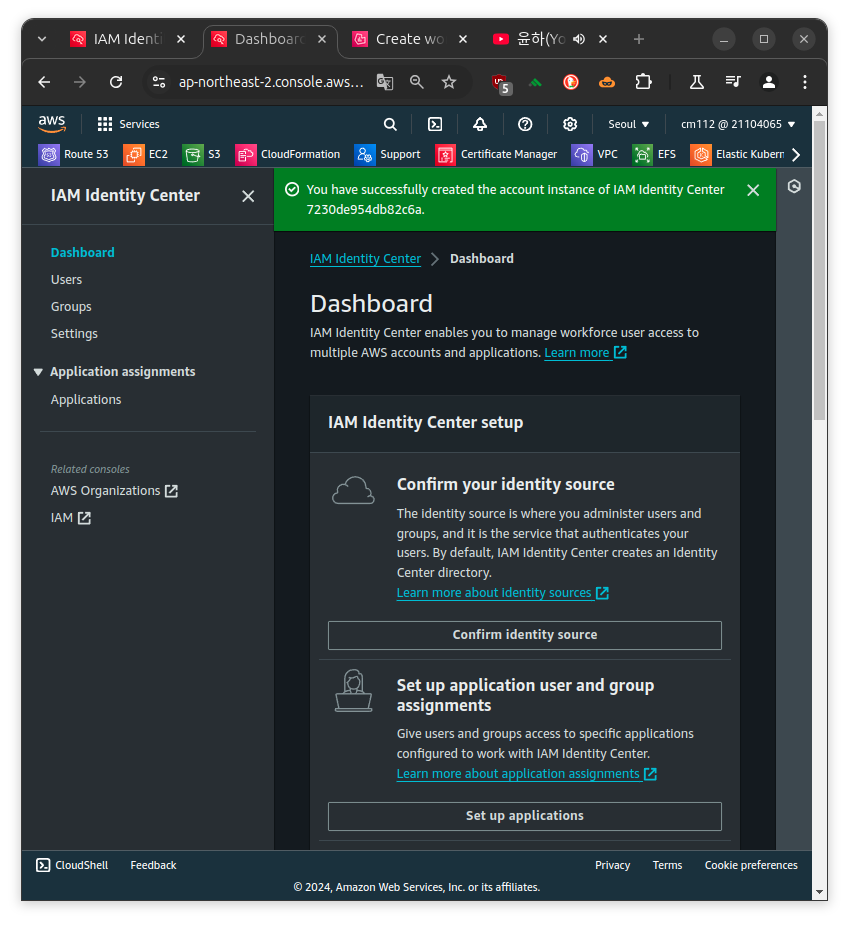This screenshot has height=925, width=849.
Task: Open Support from the favorites bar
Action: pyautogui.click(x=387, y=155)
